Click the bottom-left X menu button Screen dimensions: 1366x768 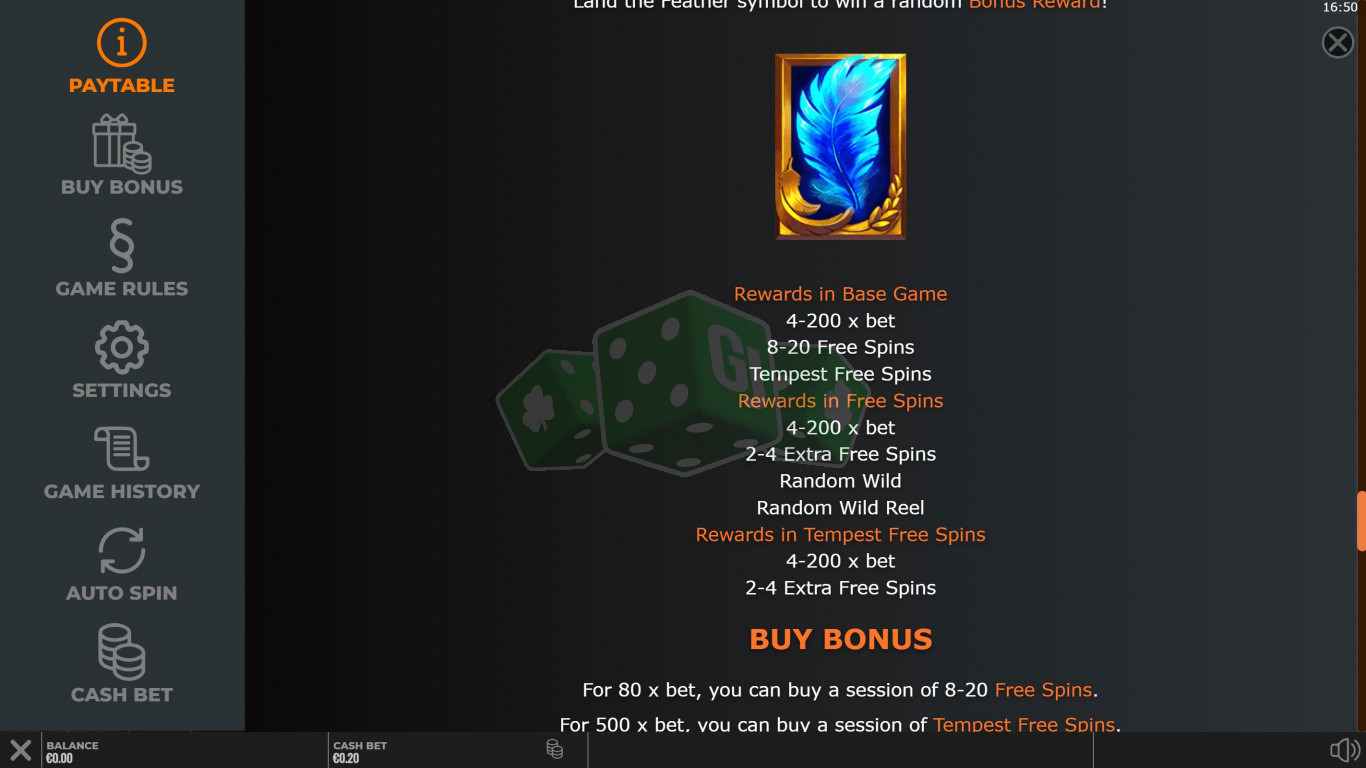click(x=20, y=750)
